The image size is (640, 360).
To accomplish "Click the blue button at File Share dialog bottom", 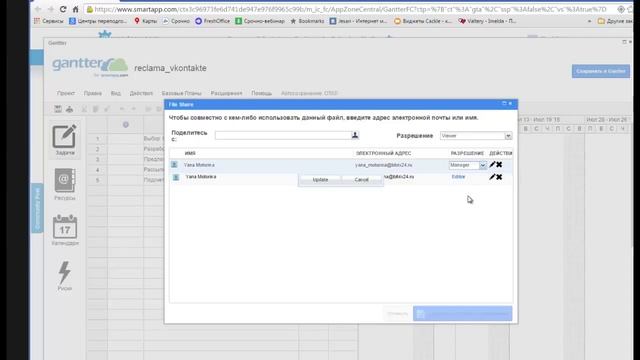I will [x=462, y=313].
